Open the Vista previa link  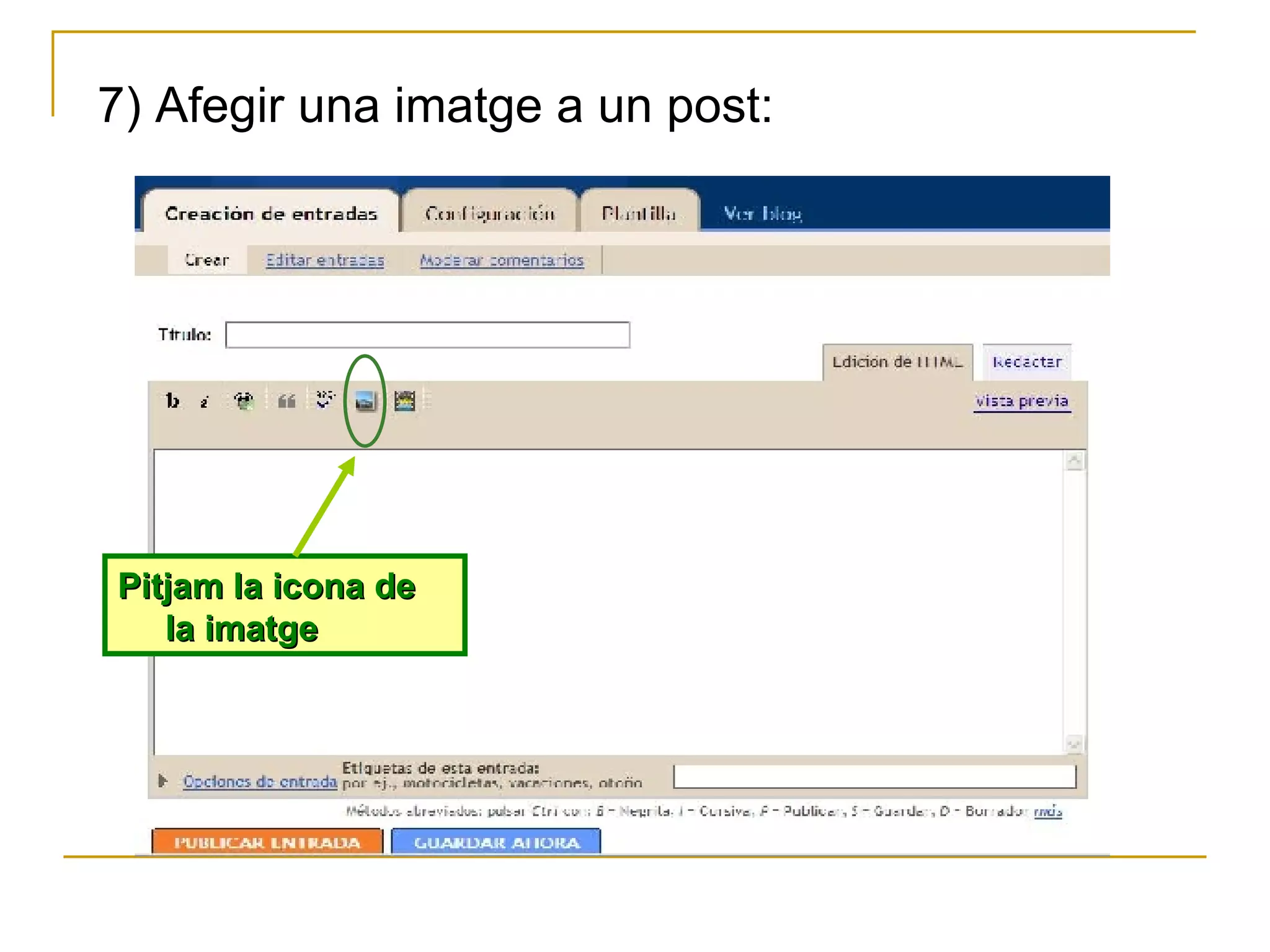(1022, 401)
